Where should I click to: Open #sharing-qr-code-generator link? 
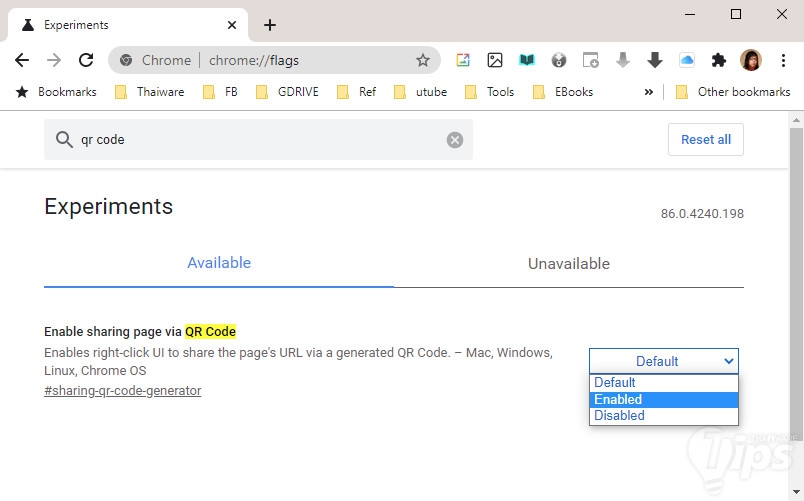(x=123, y=391)
